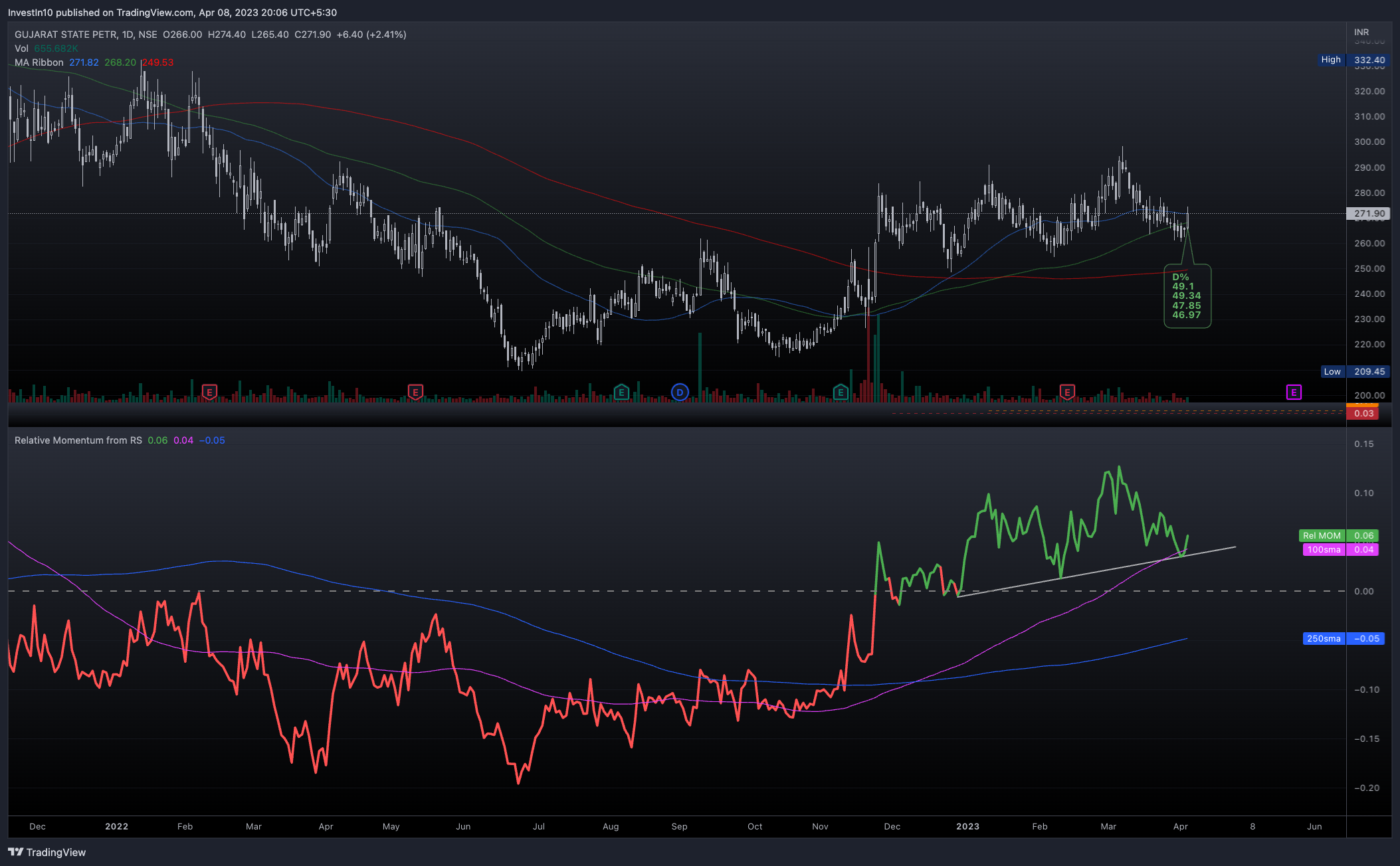This screenshot has width=1400, height=866.
Task: Click the -0.20 momentum axis label
Action: (1367, 788)
